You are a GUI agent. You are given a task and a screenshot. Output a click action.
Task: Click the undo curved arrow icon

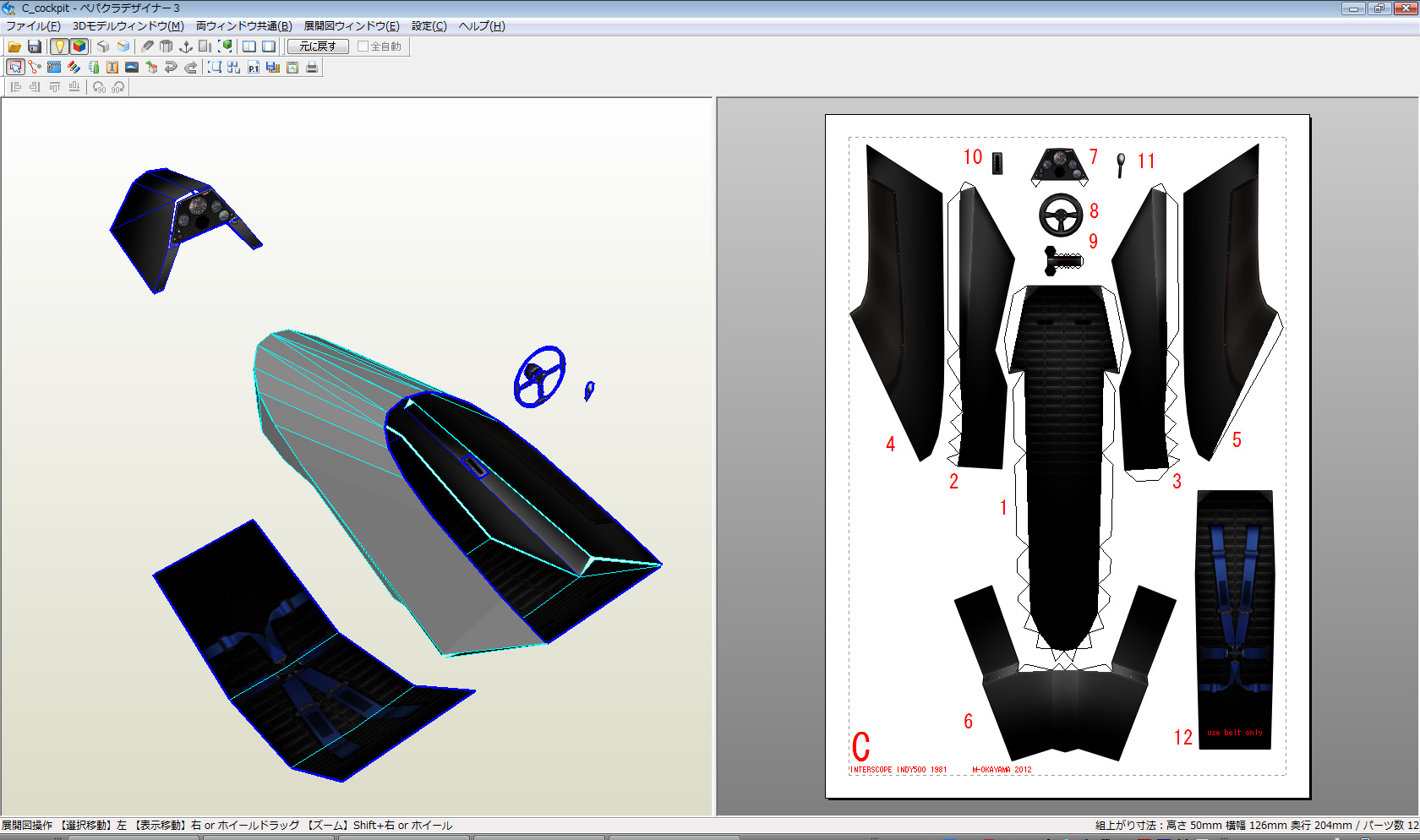(171, 67)
